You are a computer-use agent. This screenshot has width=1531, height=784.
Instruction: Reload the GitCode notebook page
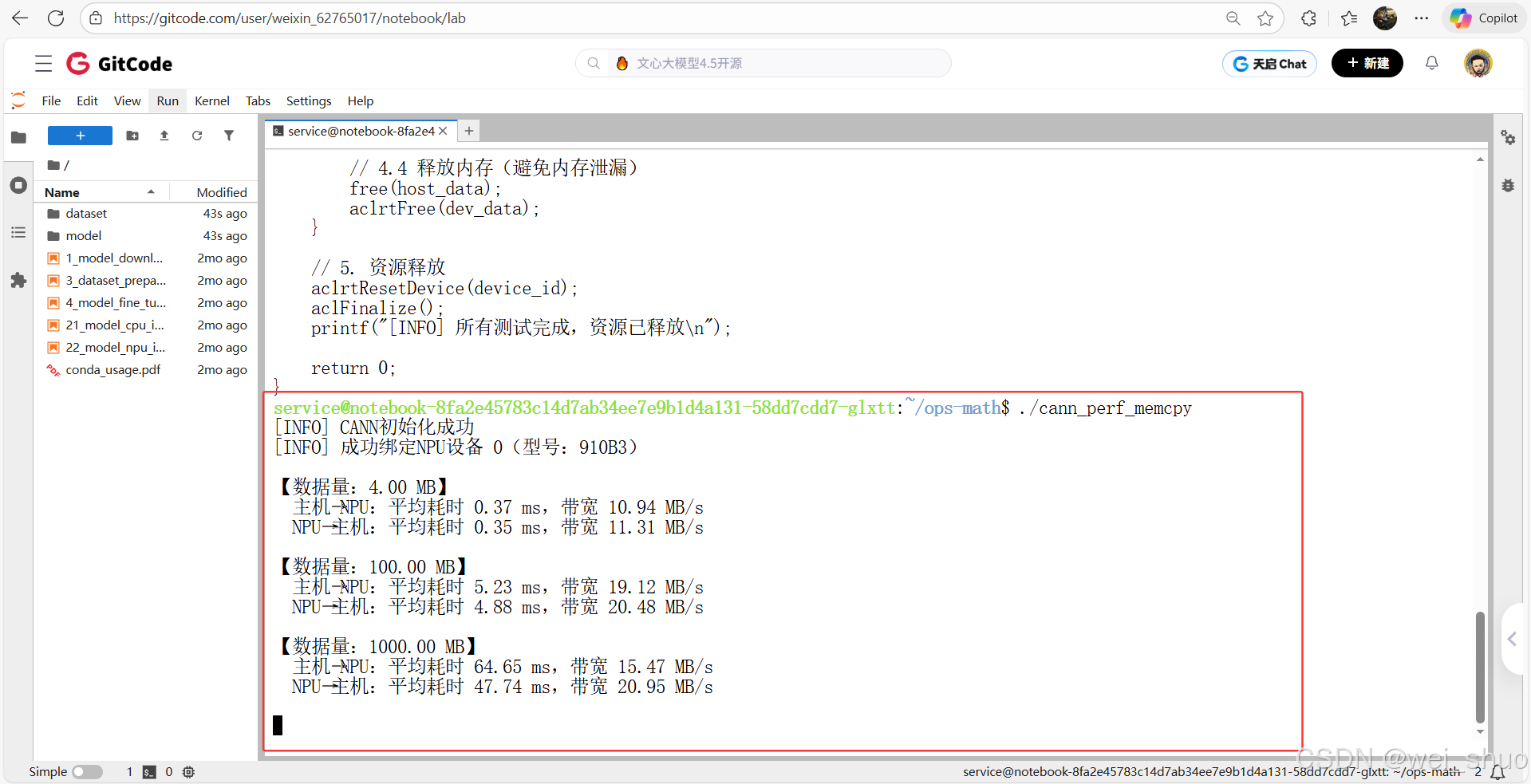[x=56, y=18]
